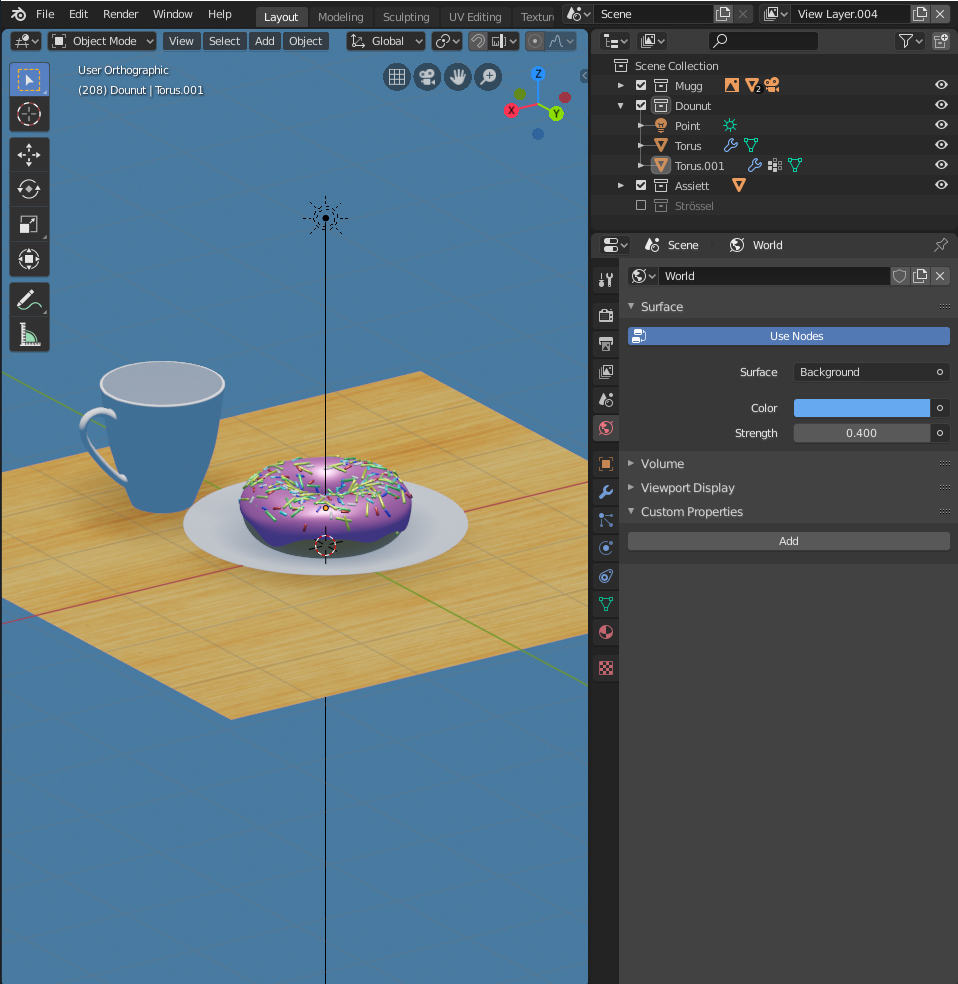958x984 pixels.
Task: Select the Scale tool in the toolbar
Action: (29, 225)
